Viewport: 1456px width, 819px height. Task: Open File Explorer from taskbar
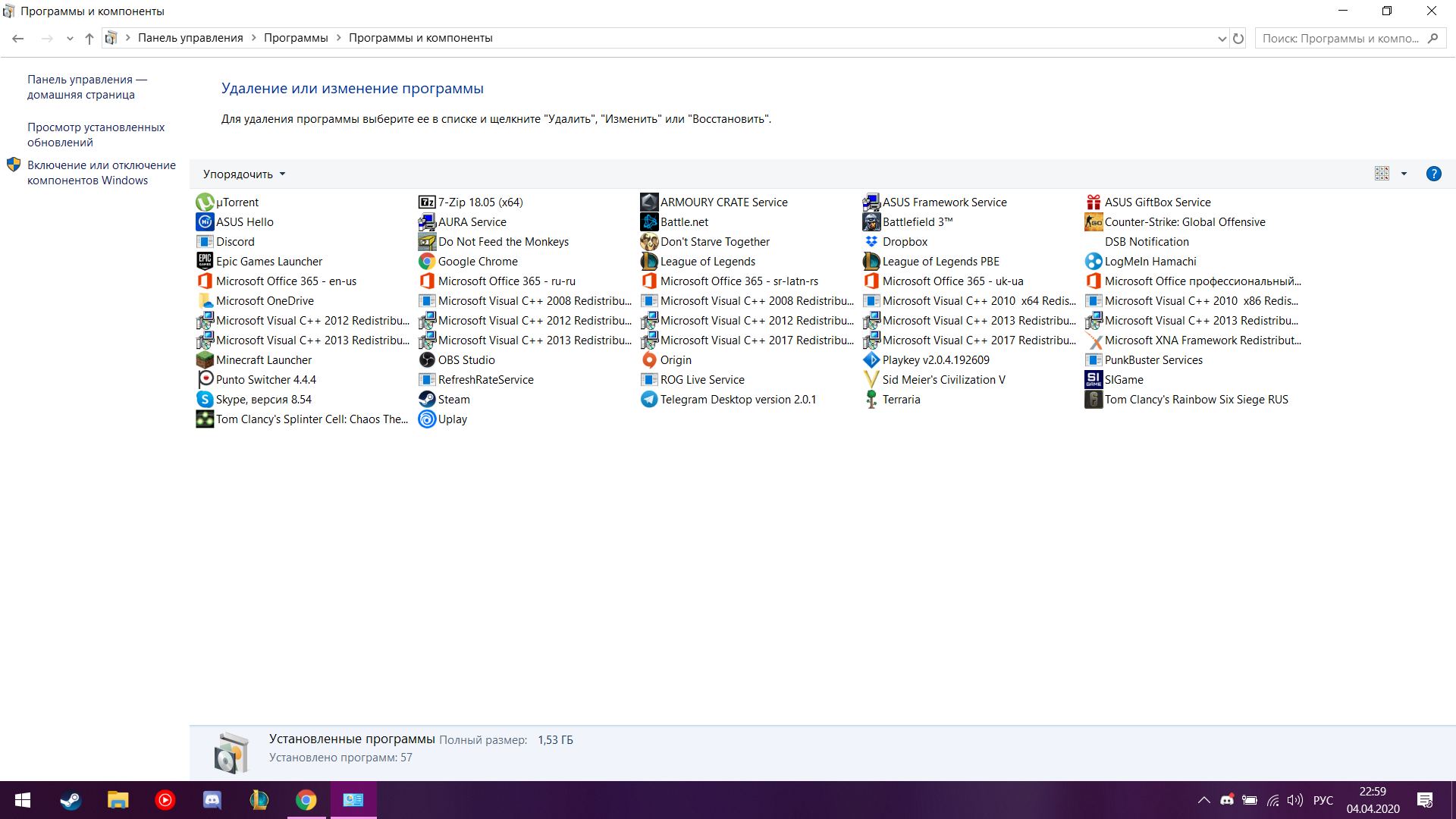click(x=118, y=800)
